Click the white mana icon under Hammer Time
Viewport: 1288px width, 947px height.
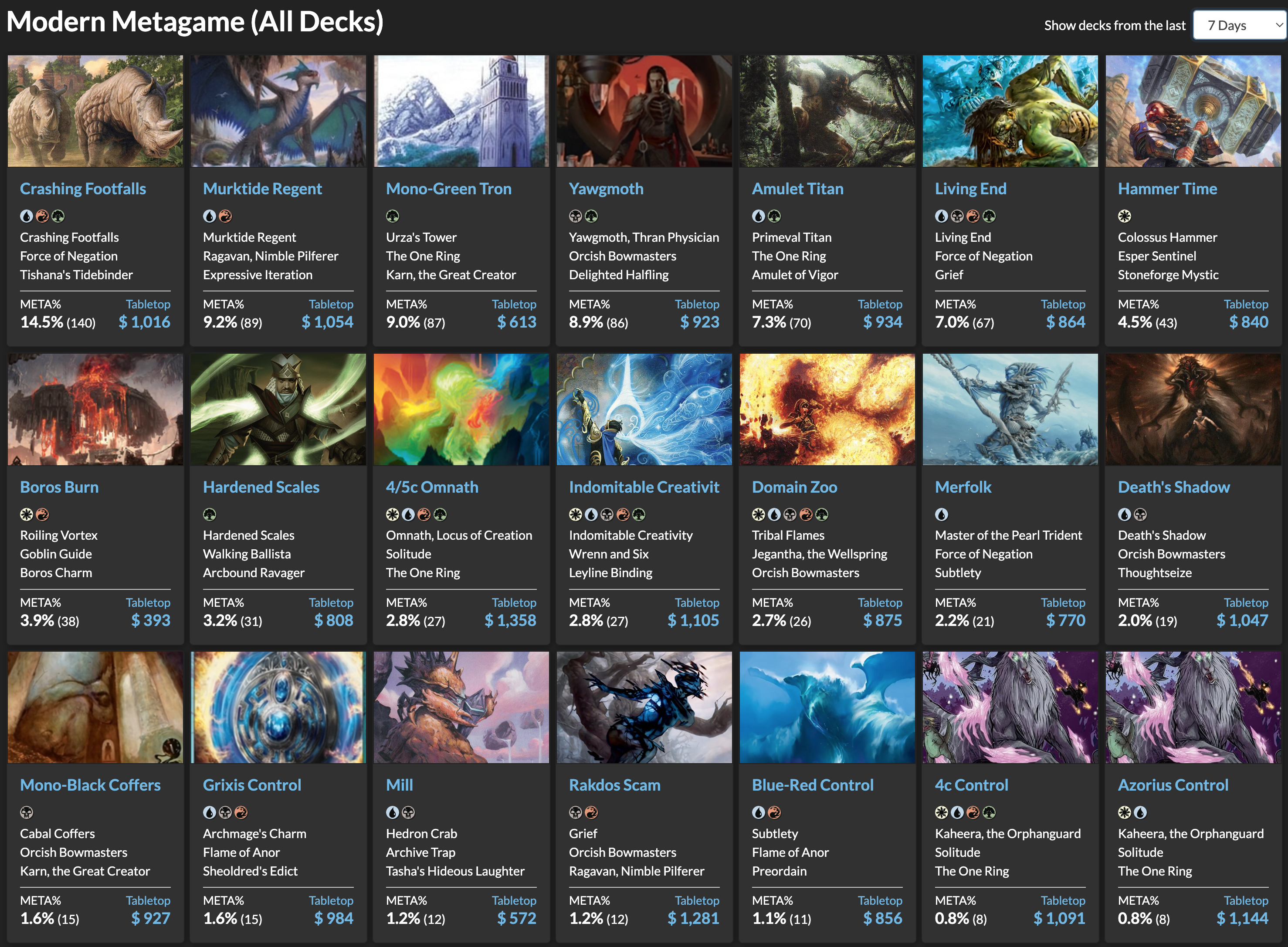1124,216
